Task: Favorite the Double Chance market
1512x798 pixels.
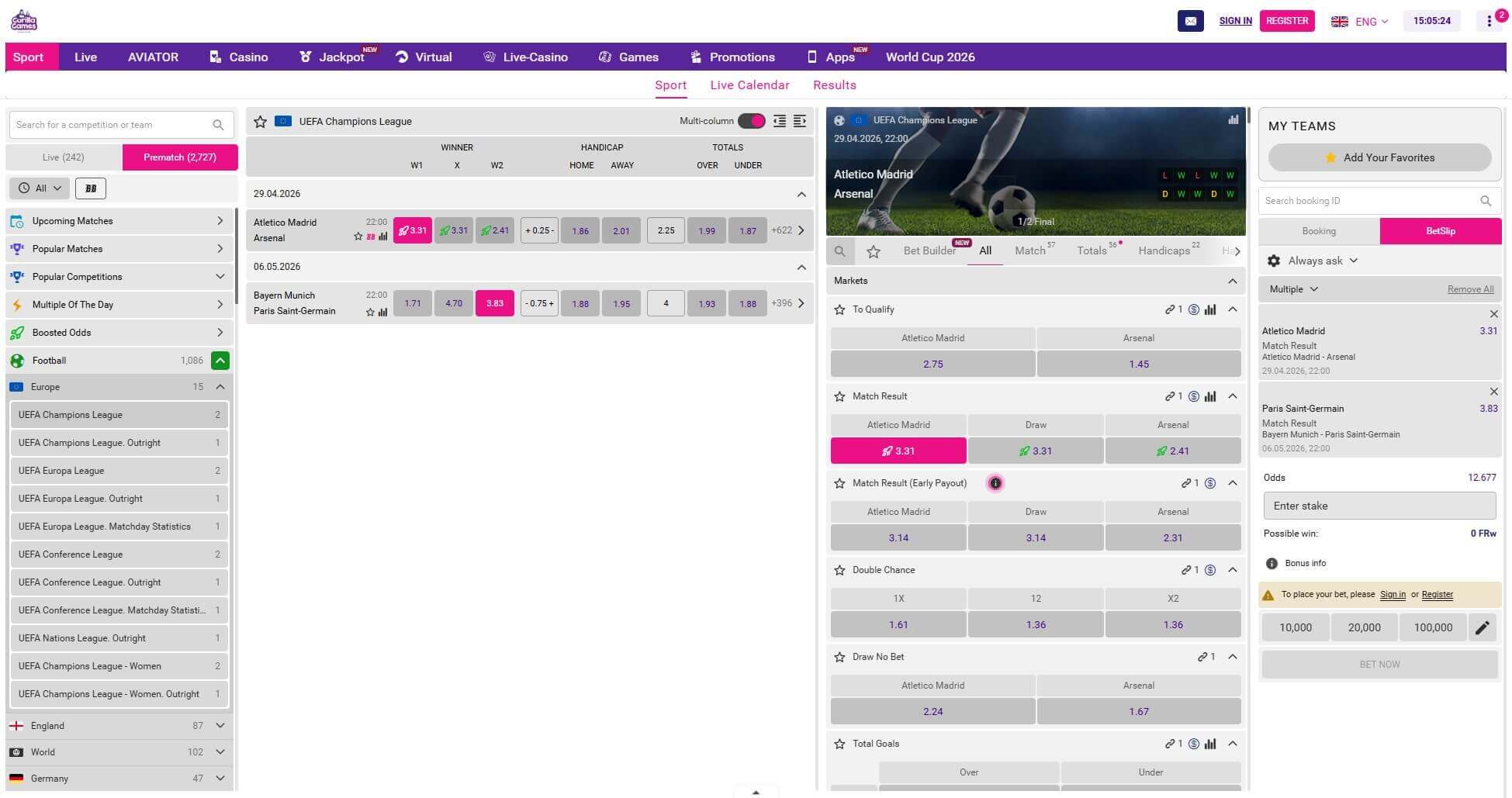Action: [839, 570]
